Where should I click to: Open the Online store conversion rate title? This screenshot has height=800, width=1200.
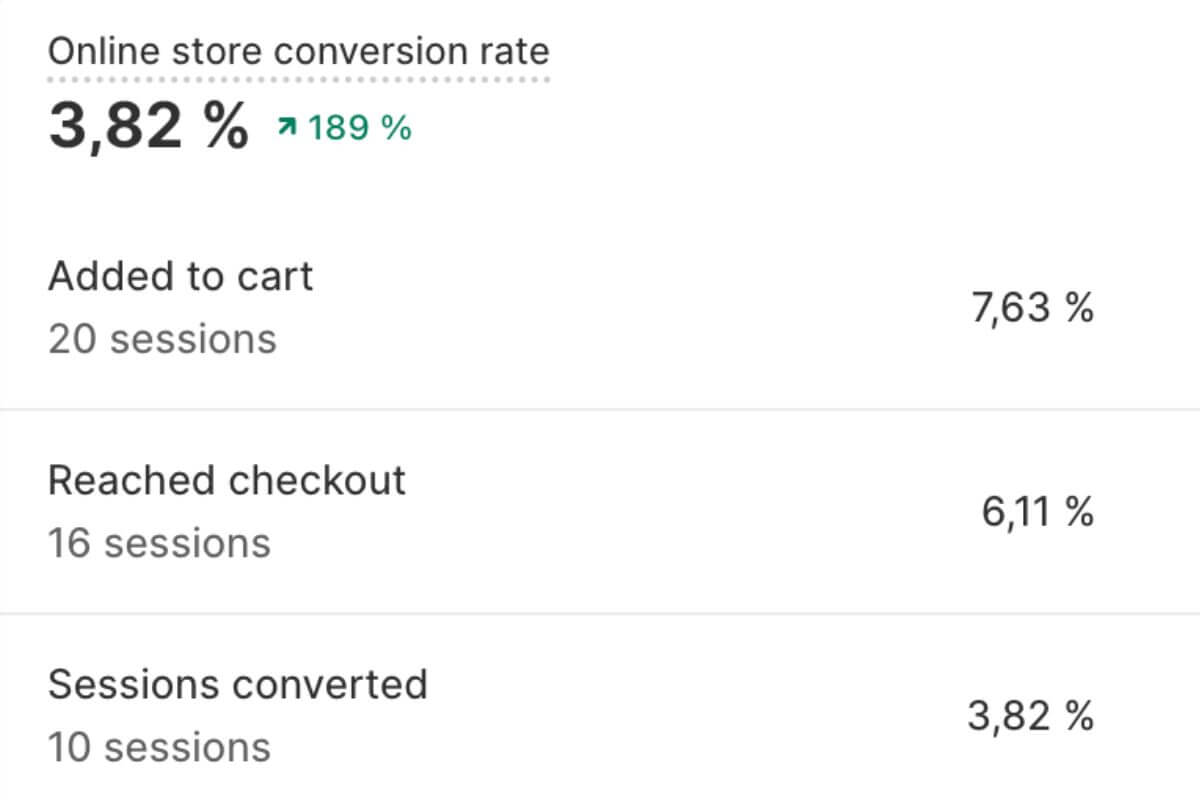(x=299, y=51)
